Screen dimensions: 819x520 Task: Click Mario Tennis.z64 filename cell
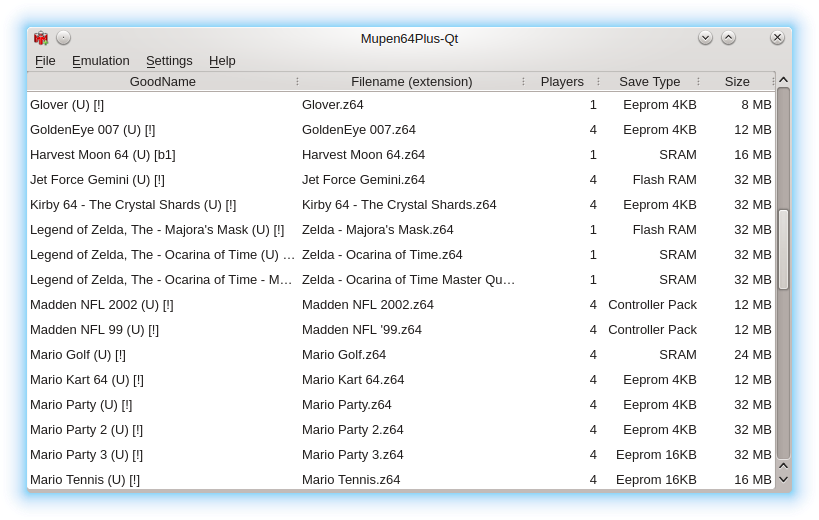coord(350,480)
